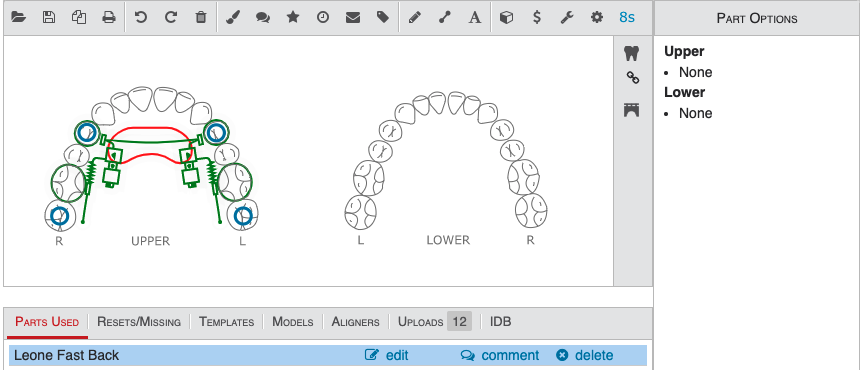Screen dimensions: 862x370
Task: Edit the Leone Fast Back part
Action: tap(387, 356)
